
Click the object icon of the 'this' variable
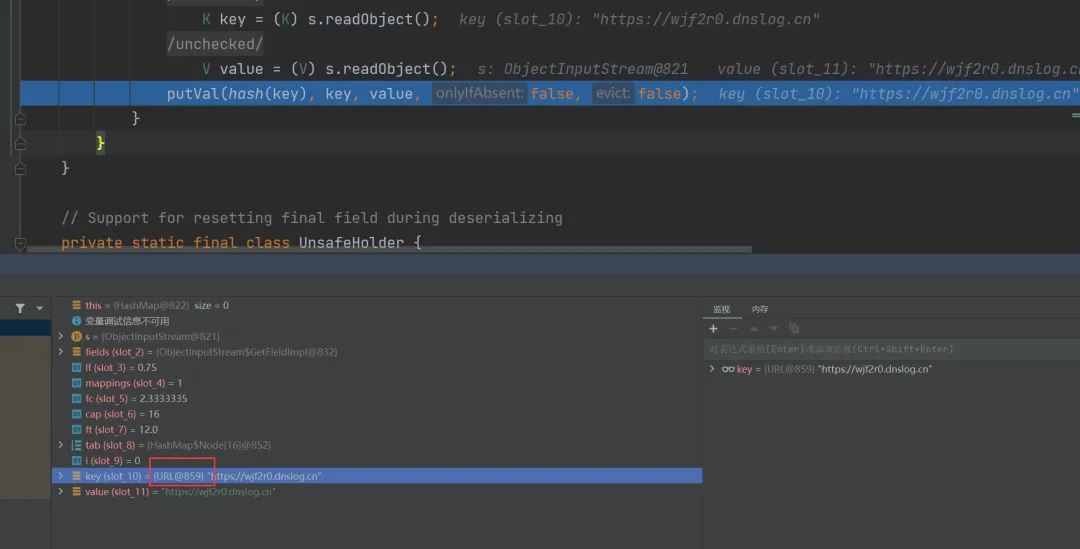[76, 305]
